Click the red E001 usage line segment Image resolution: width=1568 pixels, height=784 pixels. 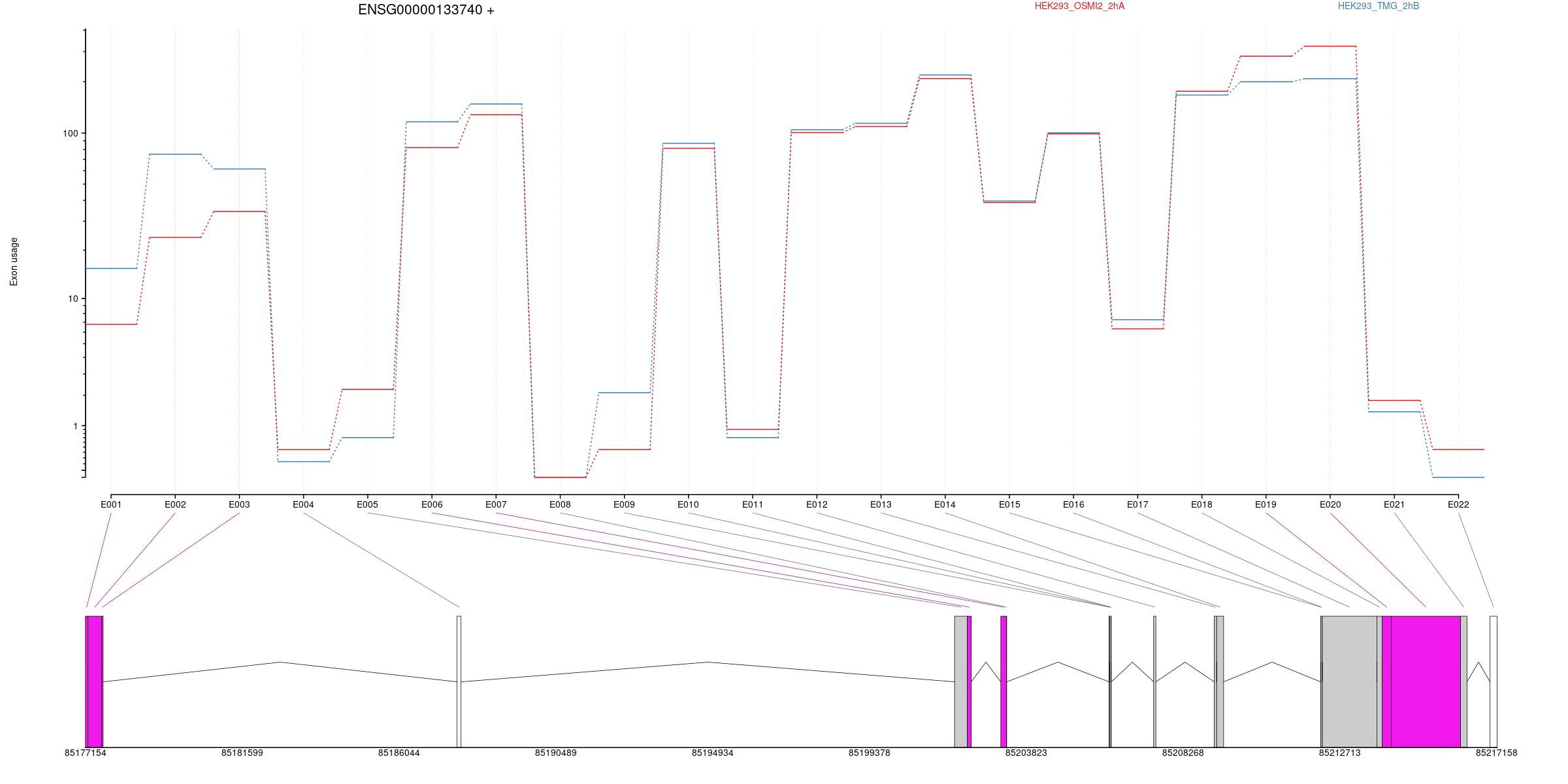(x=111, y=324)
